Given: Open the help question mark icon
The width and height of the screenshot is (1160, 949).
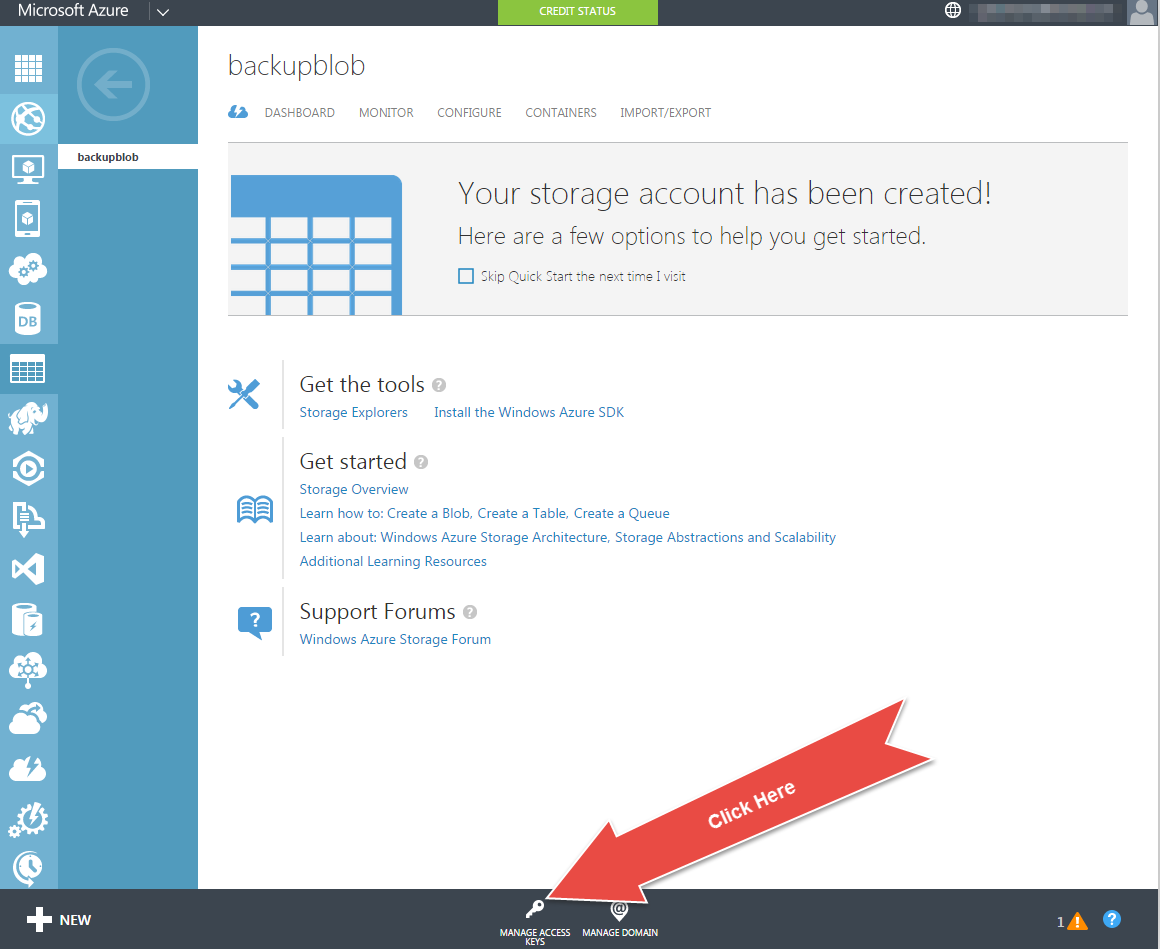Looking at the screenshot, I should 1111,919.
